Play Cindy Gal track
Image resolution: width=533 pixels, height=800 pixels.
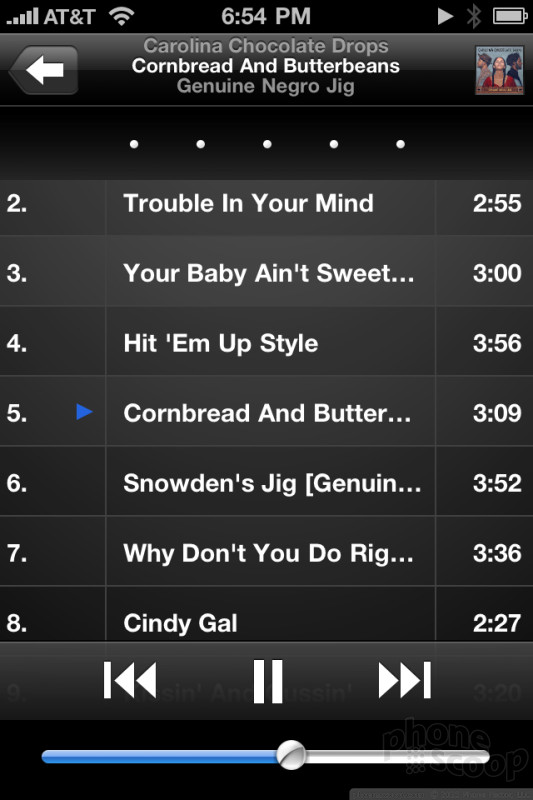(266, 615)
